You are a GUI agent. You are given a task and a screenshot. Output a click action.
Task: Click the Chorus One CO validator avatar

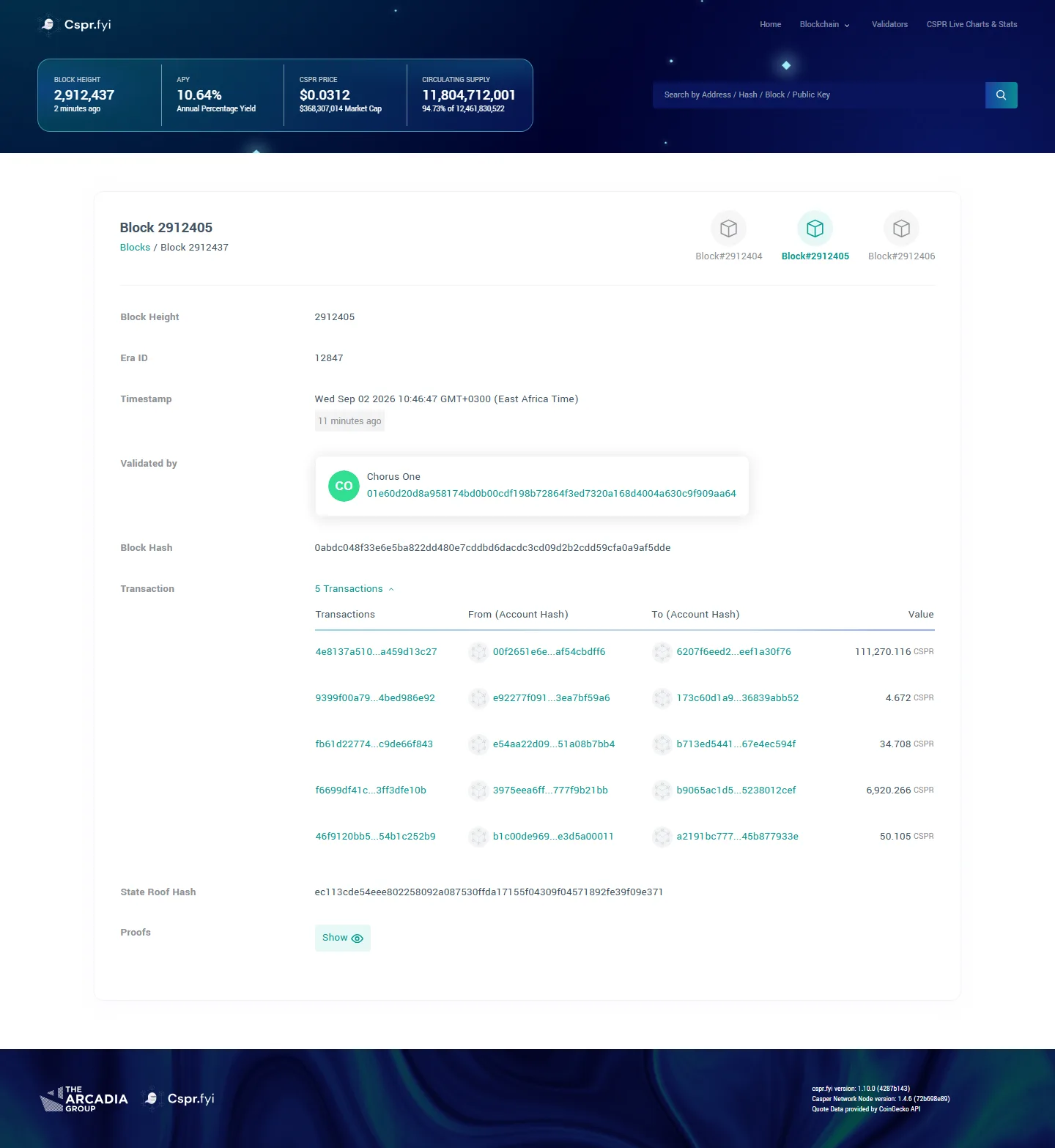[x=344, y=486]
